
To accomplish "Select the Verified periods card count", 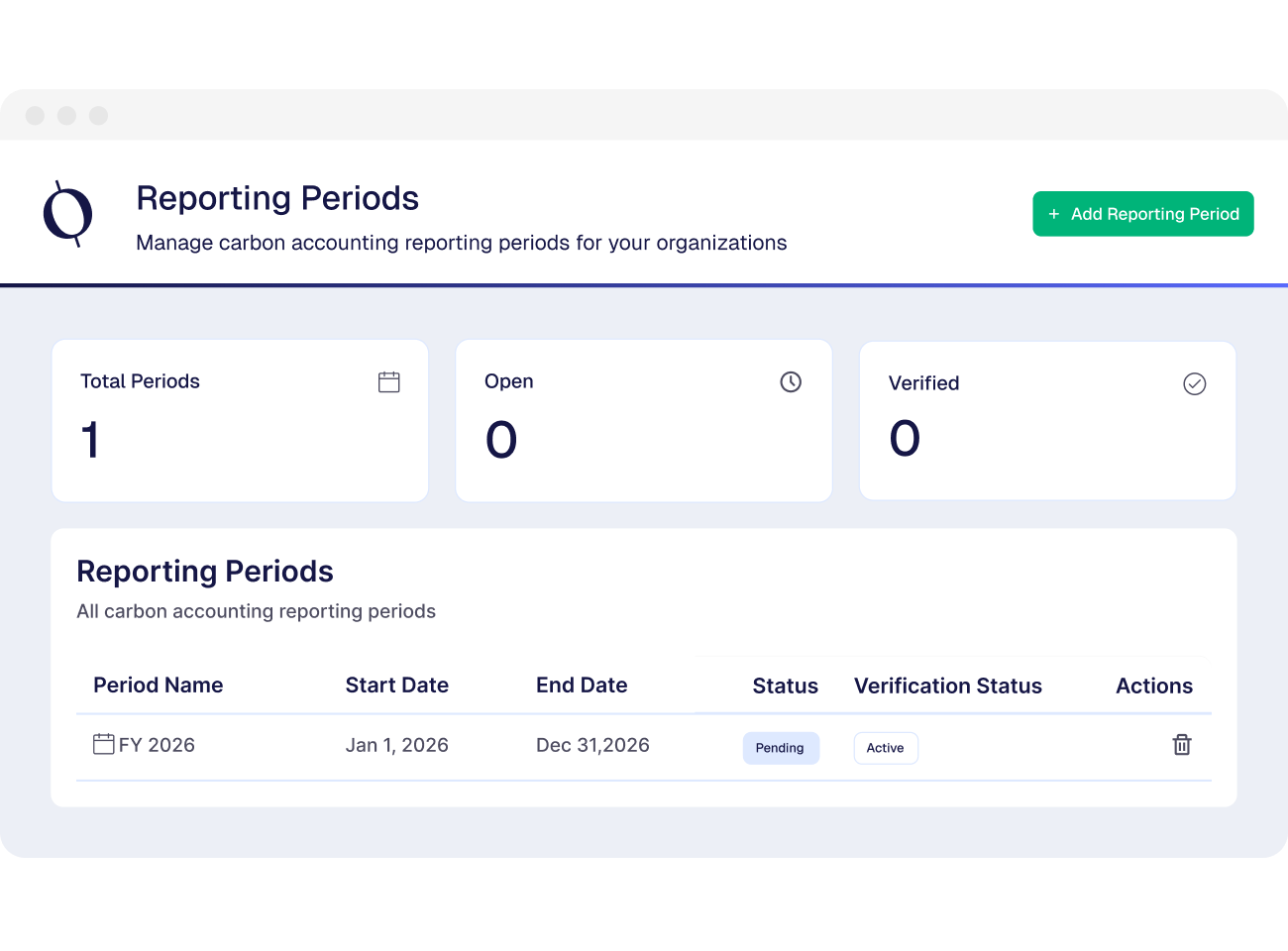I will pos(905,439).
